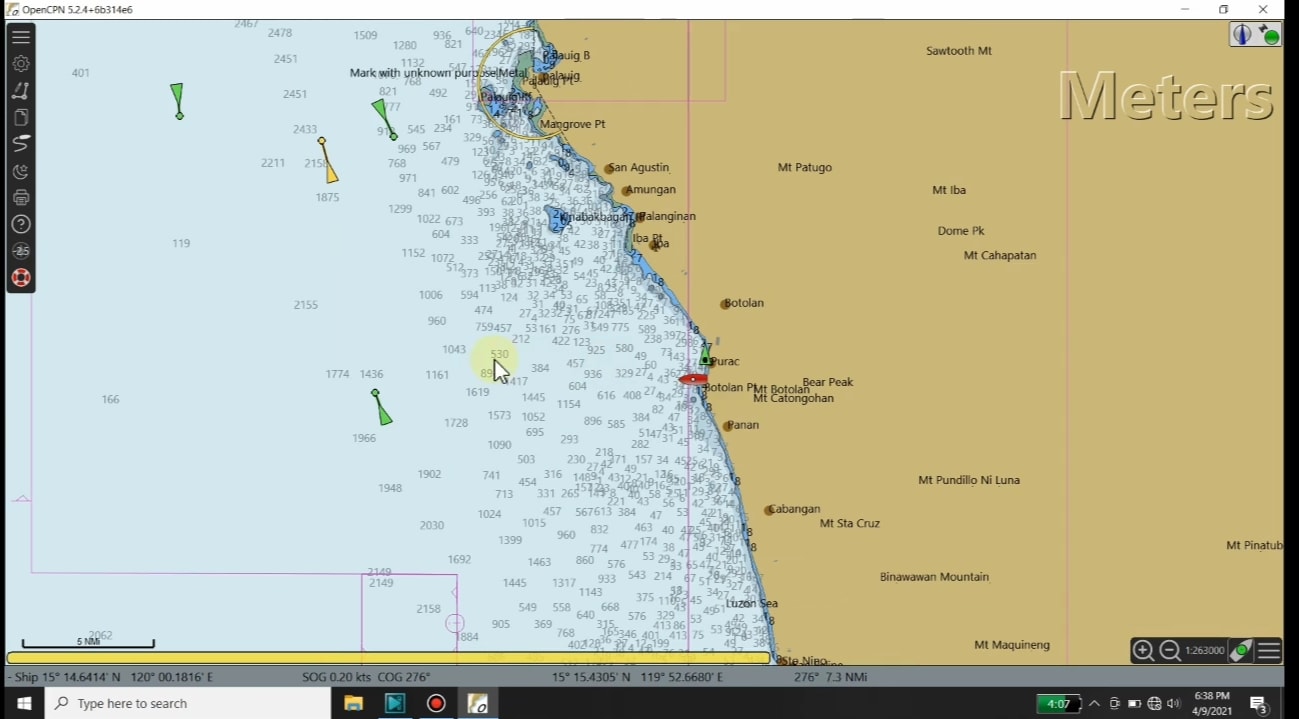Click the red own-ship marker near Botolan
The image size is (1299, 719).
(693, 379)
